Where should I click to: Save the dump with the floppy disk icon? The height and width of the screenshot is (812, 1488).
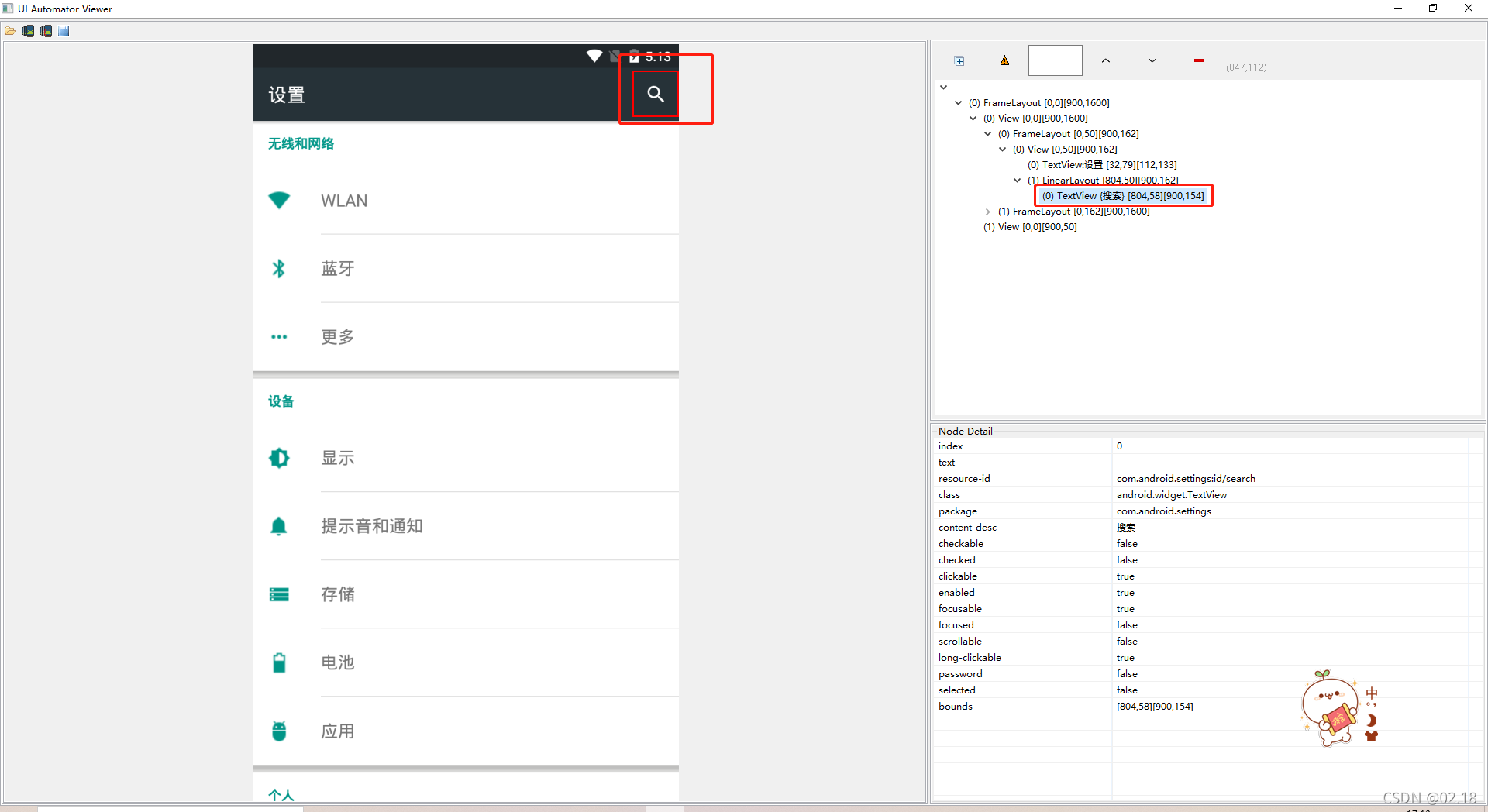(x=64, y=31)
